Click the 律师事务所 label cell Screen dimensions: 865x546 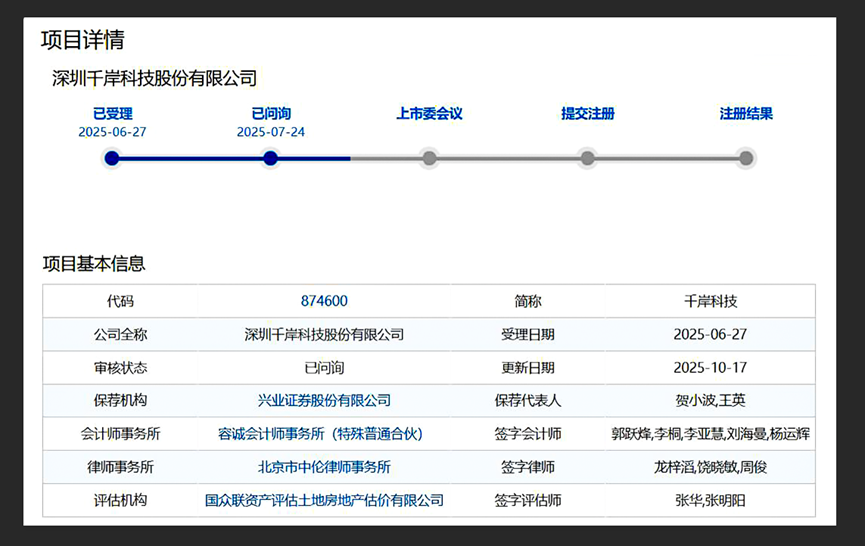(120, 467)
